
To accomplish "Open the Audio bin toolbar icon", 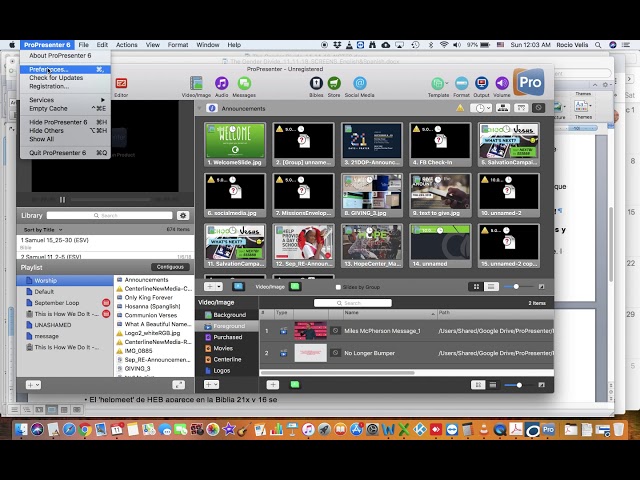I will coord(221,84).
